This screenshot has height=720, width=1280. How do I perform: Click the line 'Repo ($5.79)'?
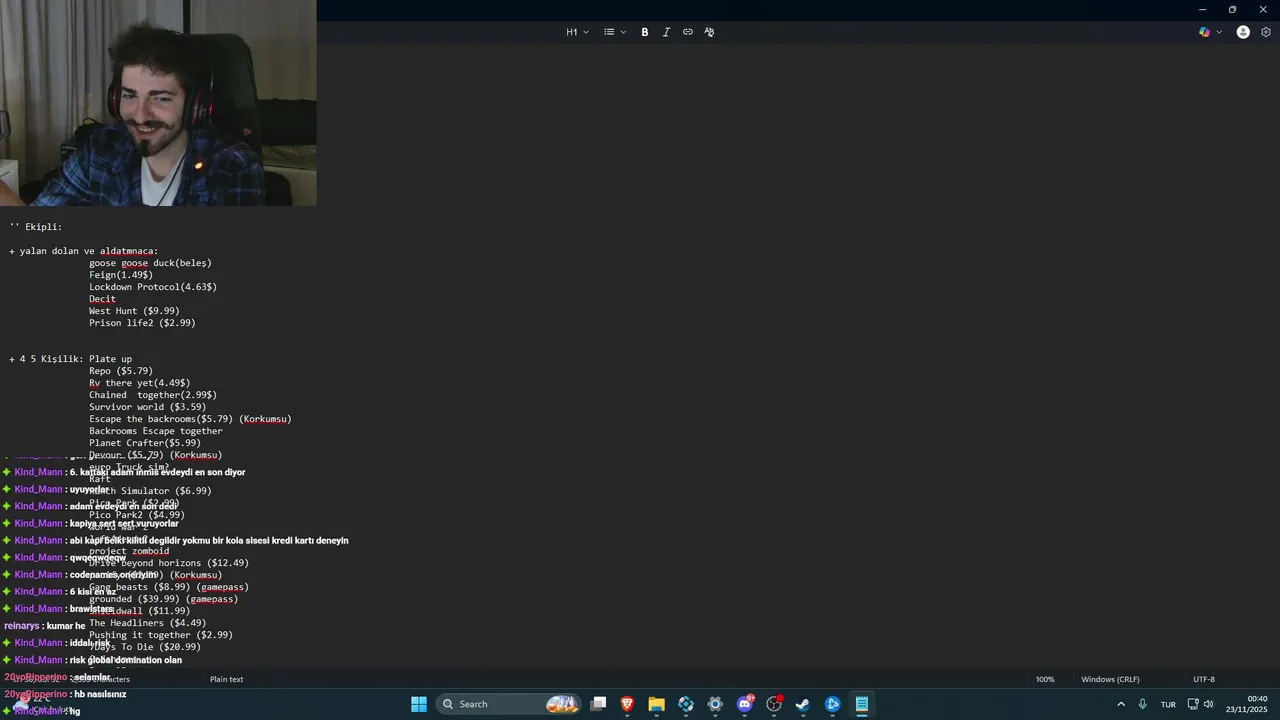tap(121, 371)
